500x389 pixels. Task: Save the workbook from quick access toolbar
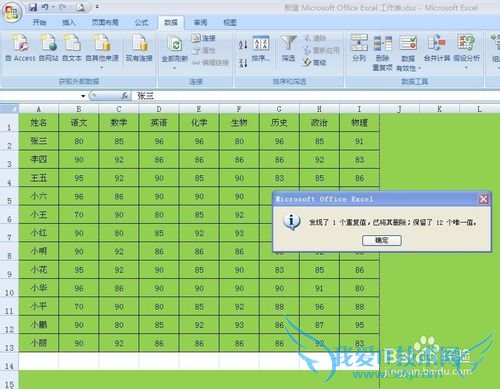[33, 7]
